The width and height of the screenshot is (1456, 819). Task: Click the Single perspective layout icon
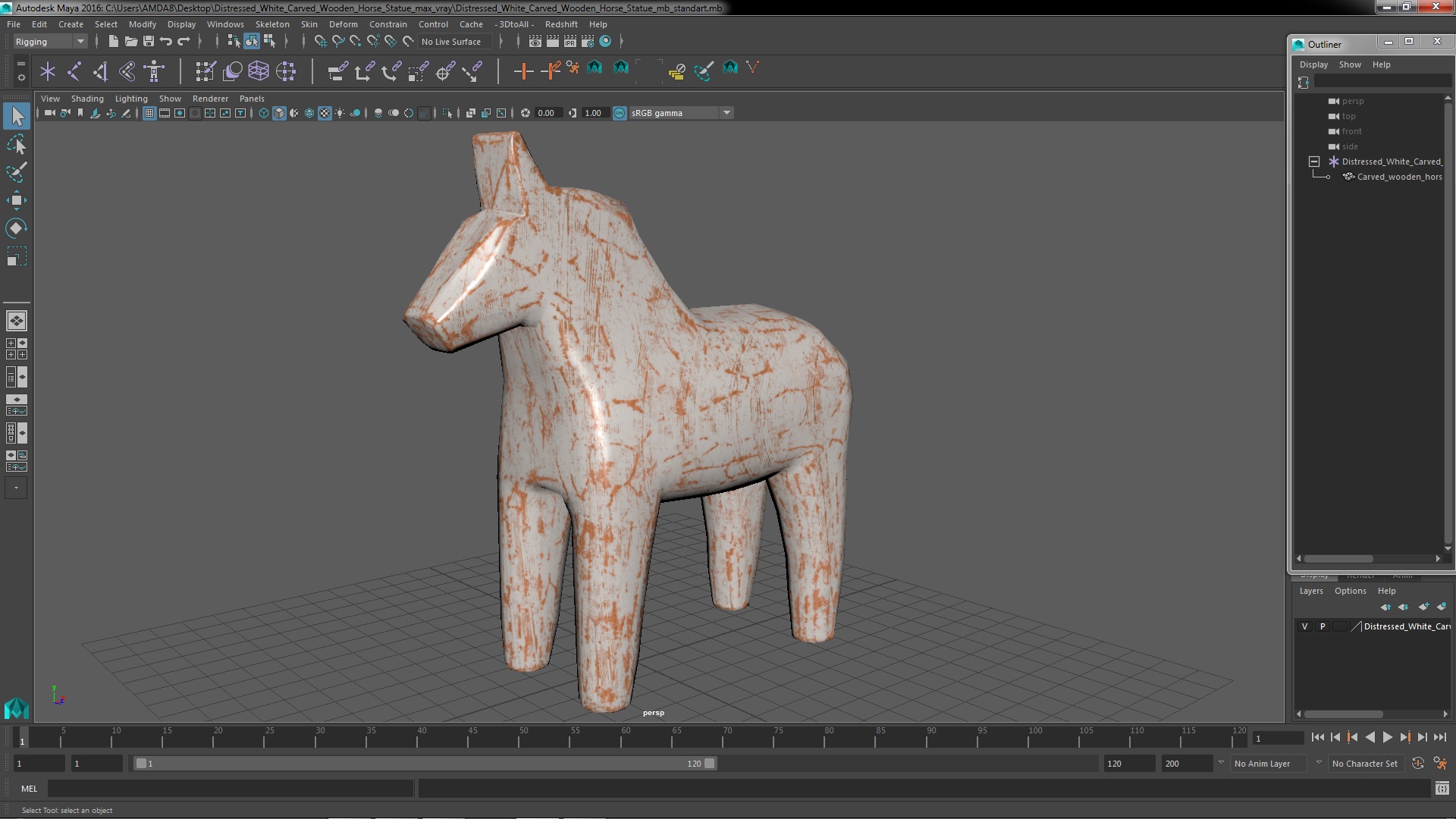tap(17, 321)
